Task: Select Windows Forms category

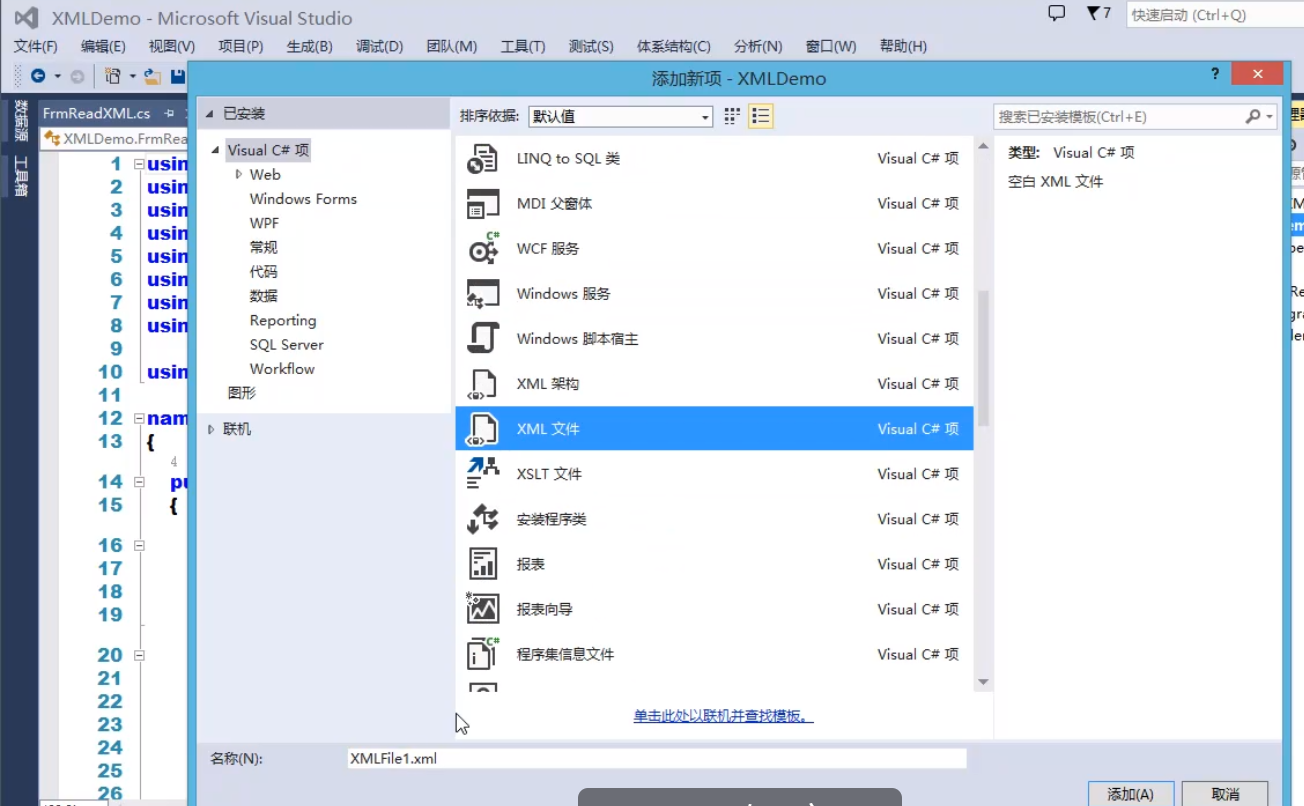Action: (303, 199)
